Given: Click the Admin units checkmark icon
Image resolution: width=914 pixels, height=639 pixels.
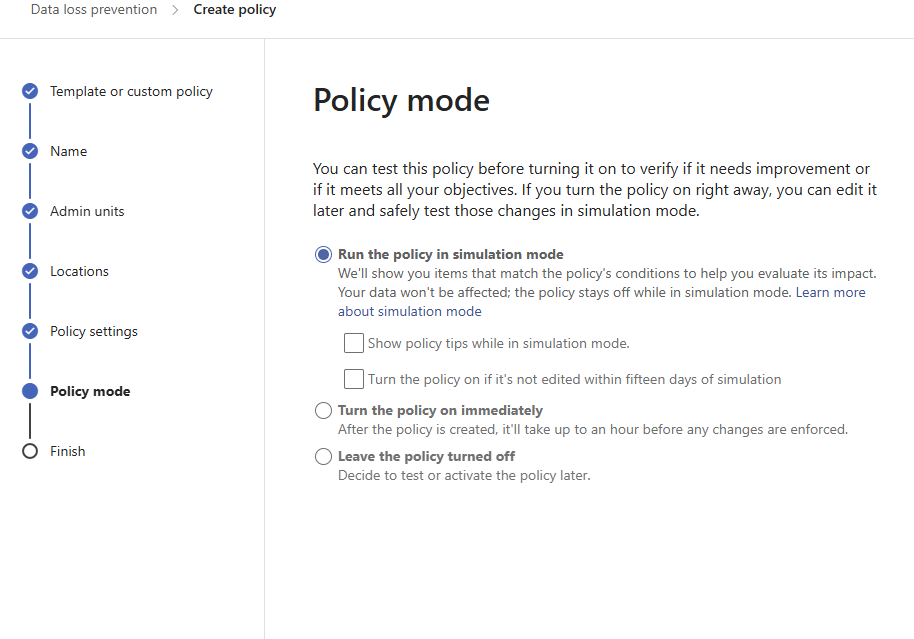Looking at the screenshot, I should pyautogui.click(x=30, y=211).
